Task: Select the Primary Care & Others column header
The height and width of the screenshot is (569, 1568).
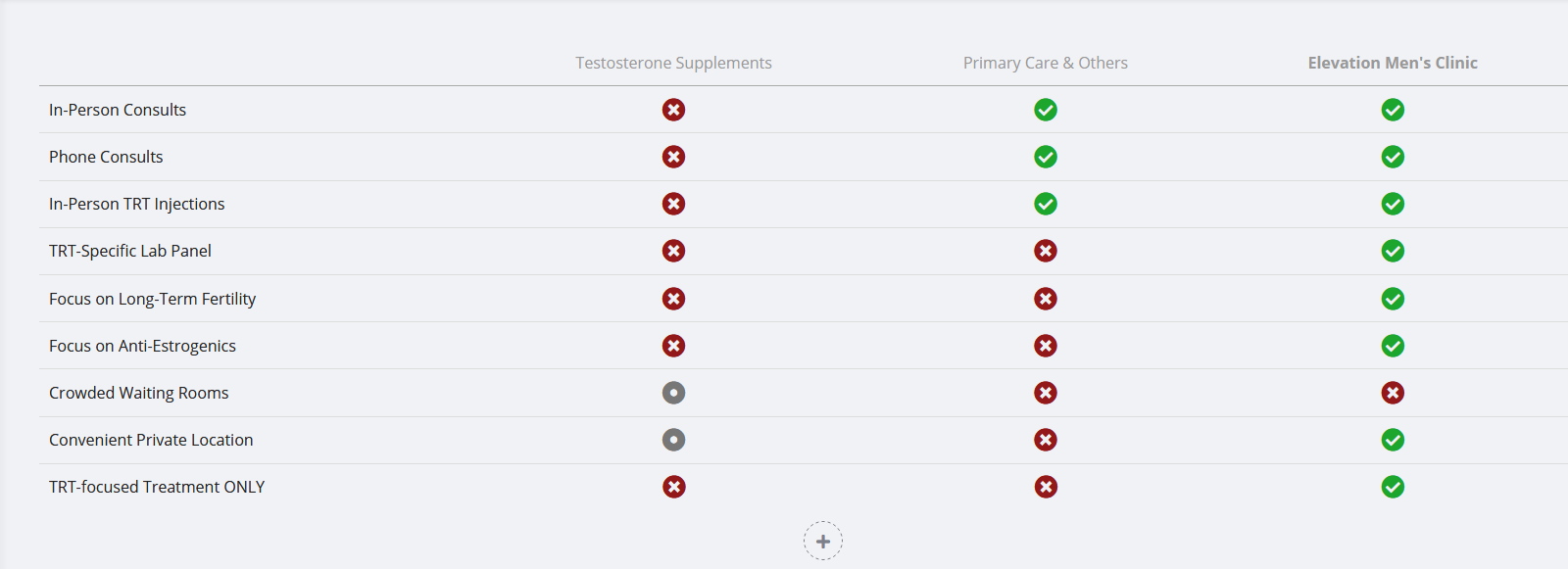Action: [x=1046, y=63]
